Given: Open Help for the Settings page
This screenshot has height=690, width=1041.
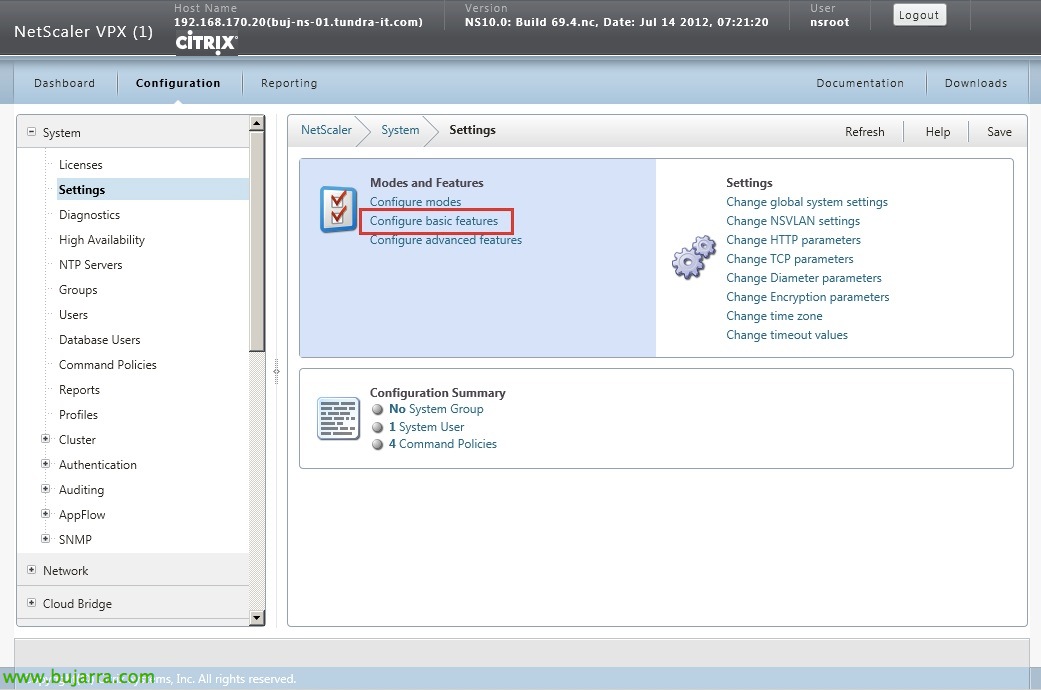Looking at the screenshot, I should tap(937, 131).
